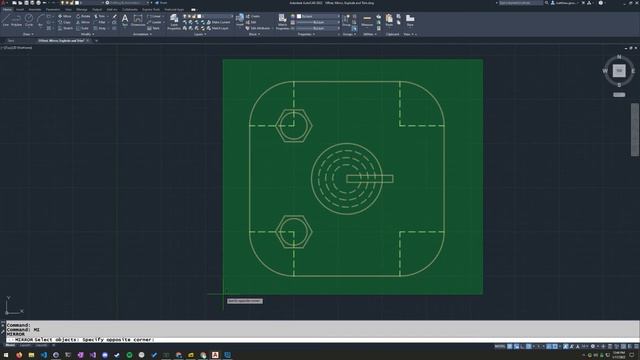This screenshot has width=640, height=360.
Task: Expand the Annotation panel
Action: [x=142, y=35]
